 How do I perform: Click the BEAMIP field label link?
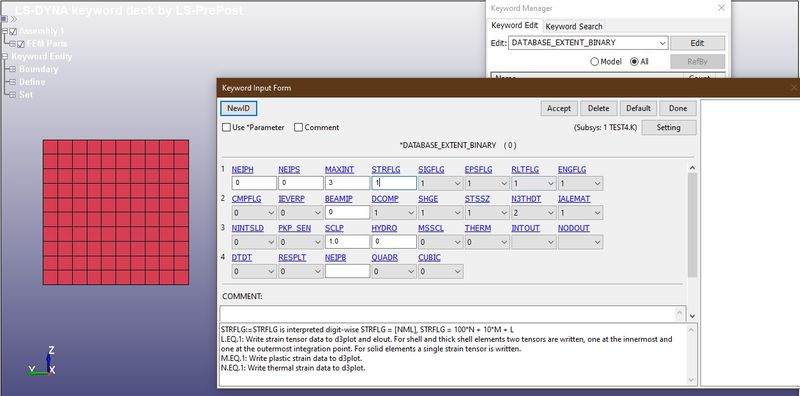click(x=338, y=199)
